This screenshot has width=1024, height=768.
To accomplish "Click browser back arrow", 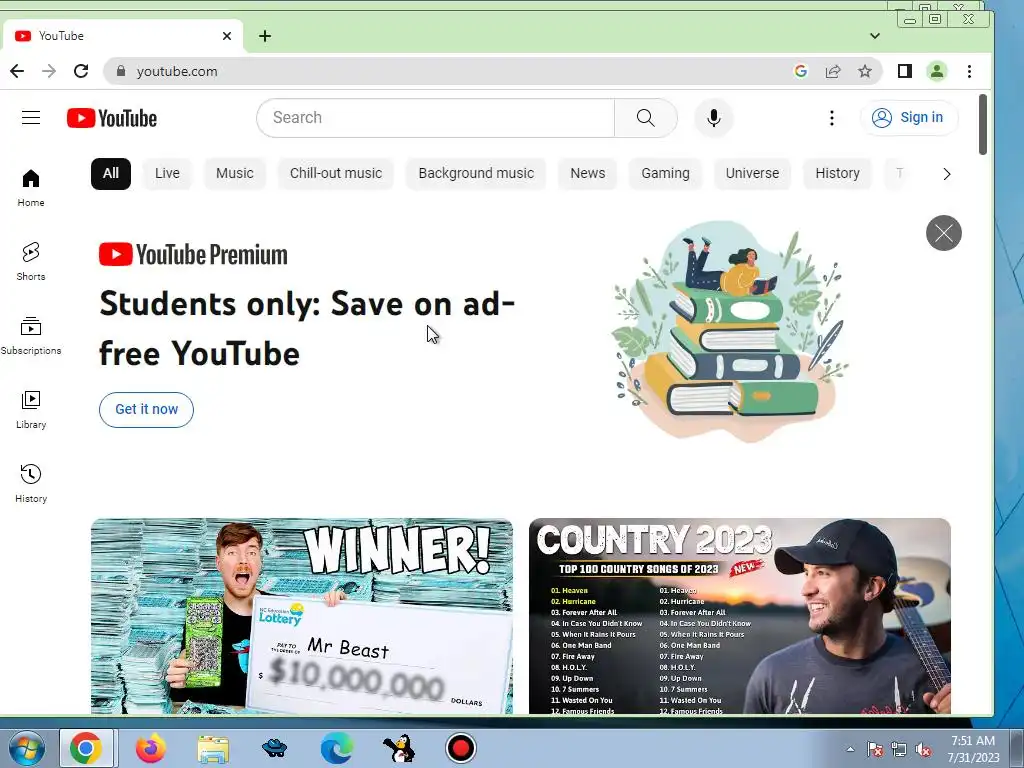I will (x=17, y=71).
